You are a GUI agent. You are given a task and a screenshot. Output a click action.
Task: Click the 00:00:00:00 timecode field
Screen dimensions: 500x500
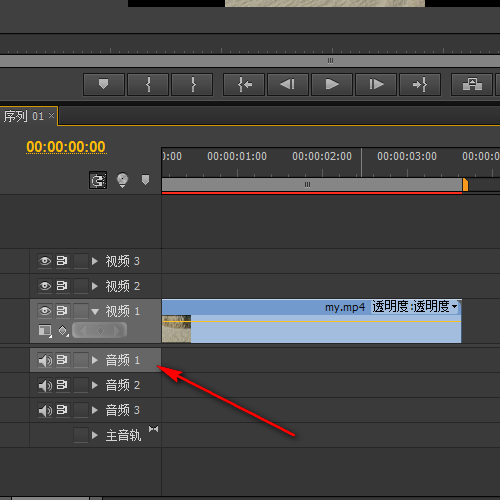coord(66,147)
